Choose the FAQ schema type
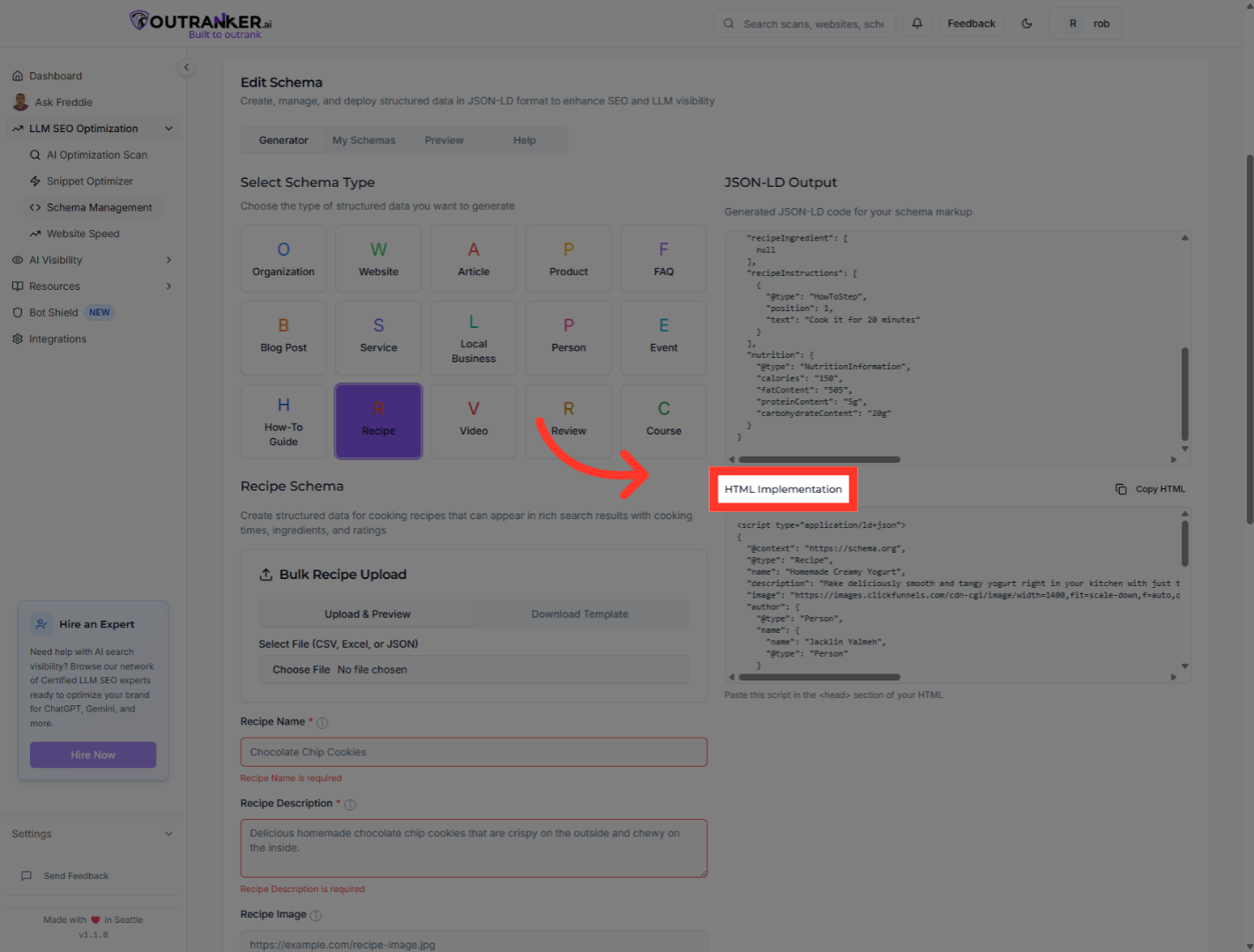Image resolution: width=1254 pixels, height=952 pixels. 663,258
